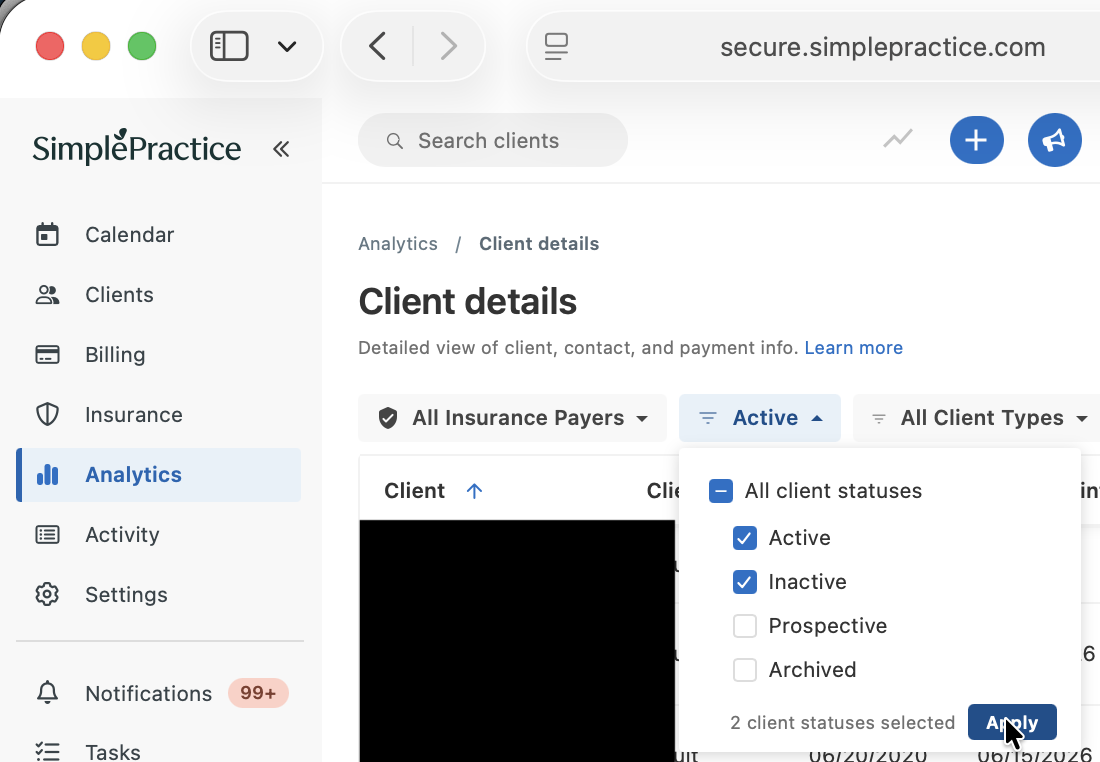
Task: Click the Calendar icon in sidebar
Action: pyautogui.click(x=47, y=234)
